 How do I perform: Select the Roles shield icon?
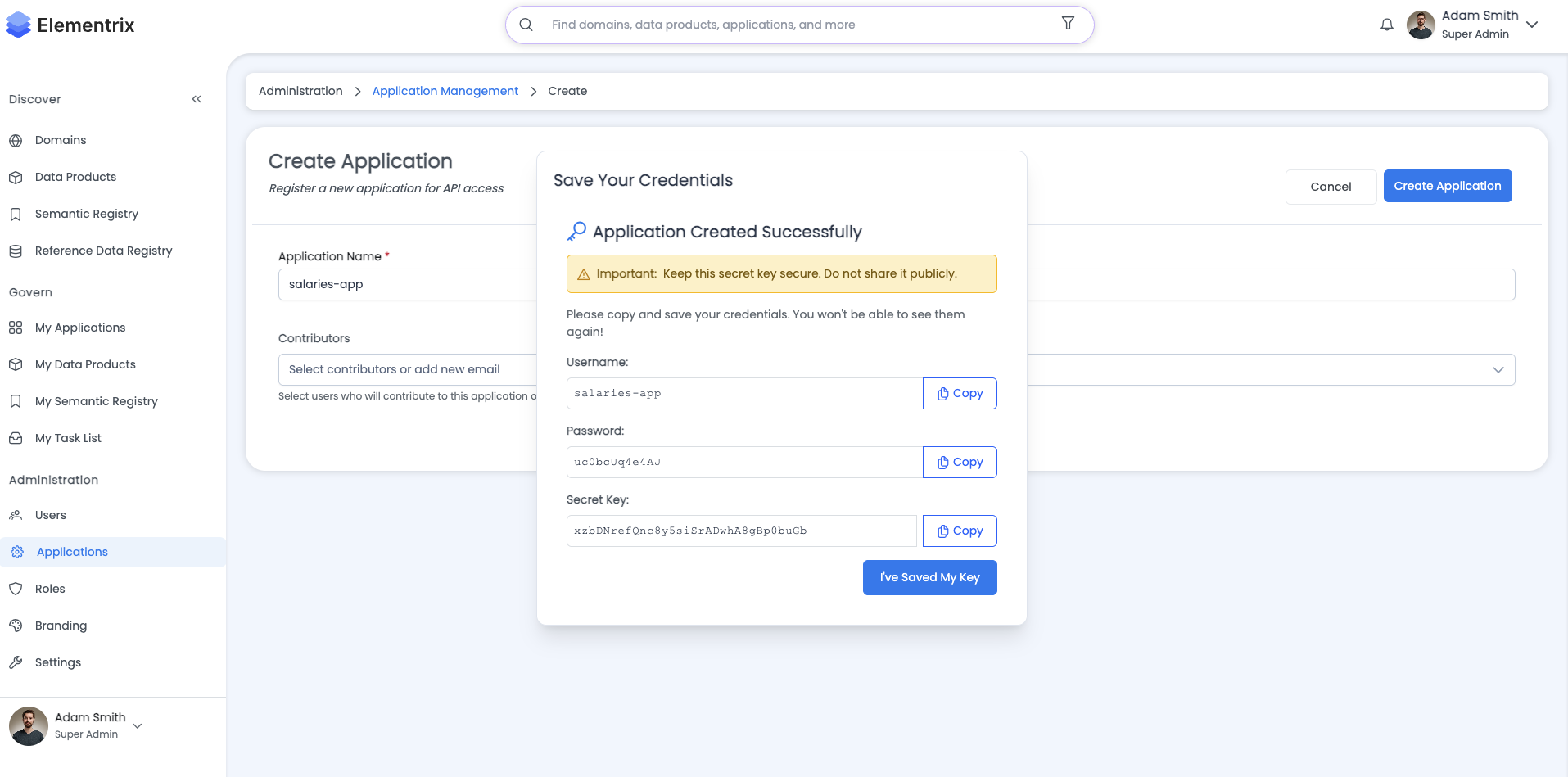16,588
